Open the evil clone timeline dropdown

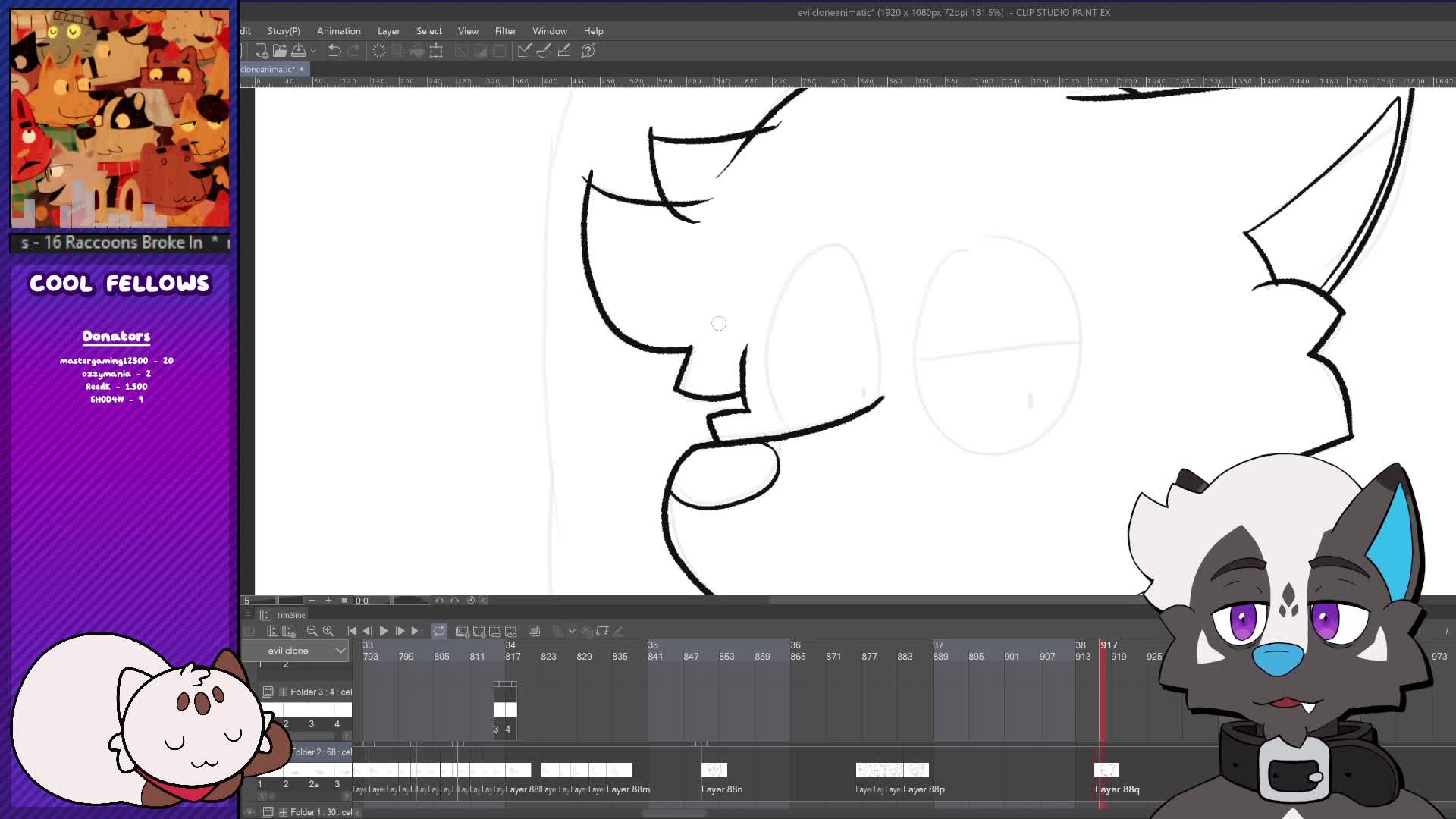click(x=297, y=651)
